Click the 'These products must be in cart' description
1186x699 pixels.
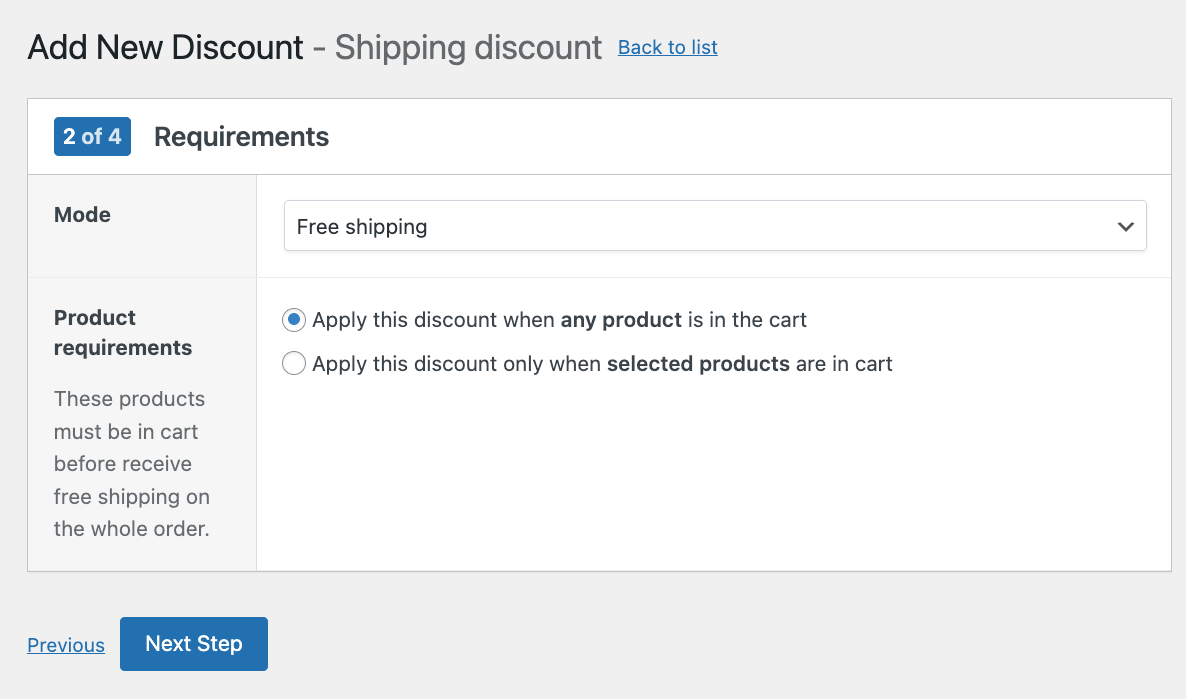[x=131, y=464]
